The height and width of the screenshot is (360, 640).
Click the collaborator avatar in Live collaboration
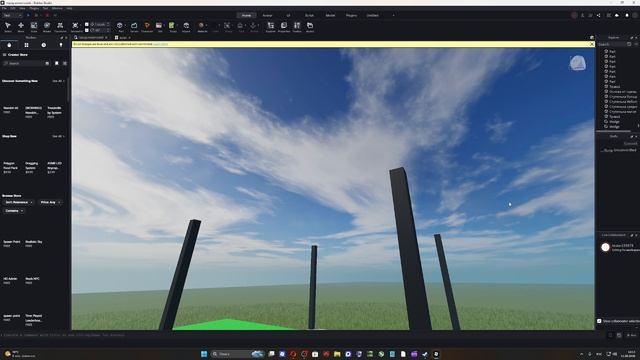coord(605,247)
